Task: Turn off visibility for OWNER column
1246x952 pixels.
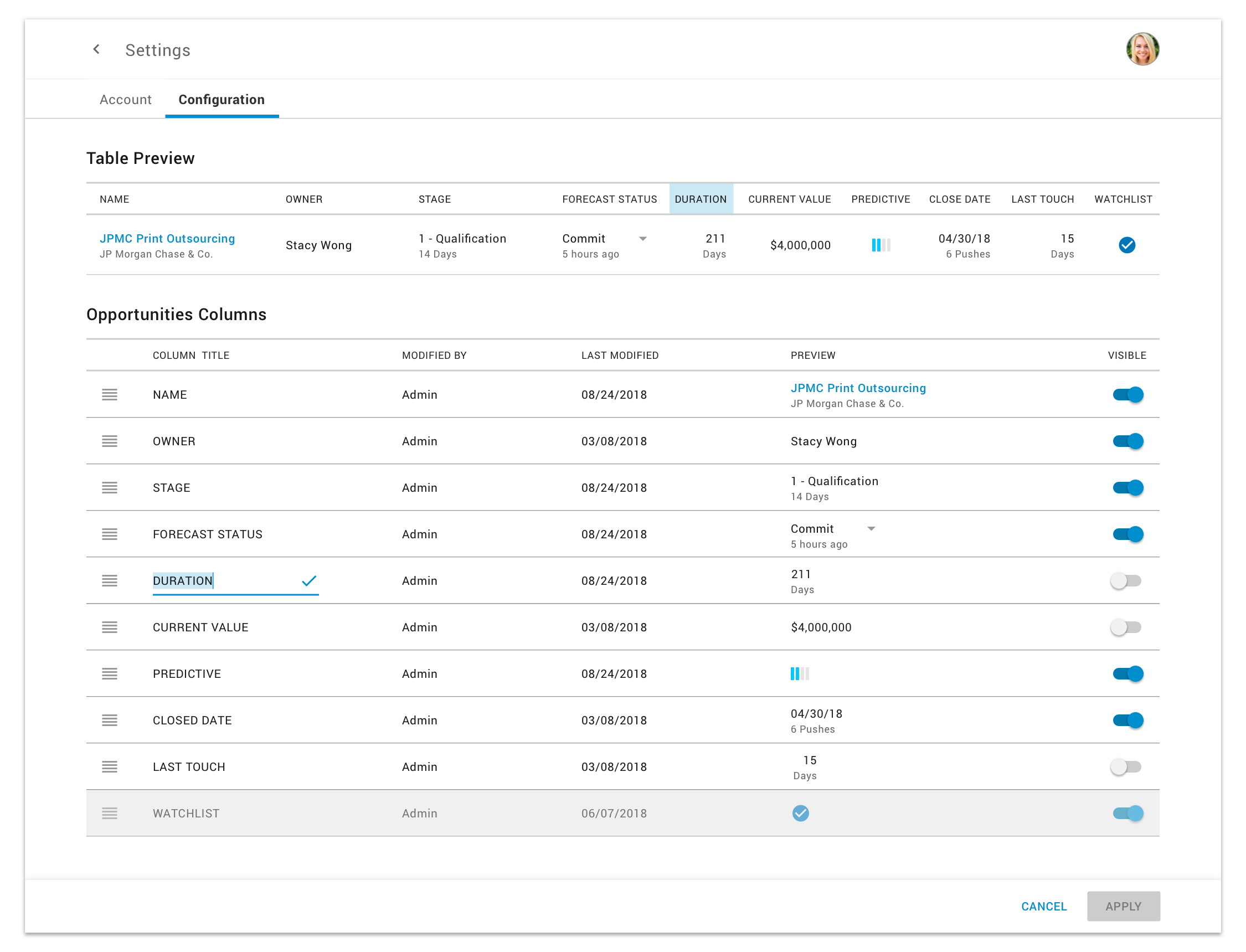Action: 1126,441
